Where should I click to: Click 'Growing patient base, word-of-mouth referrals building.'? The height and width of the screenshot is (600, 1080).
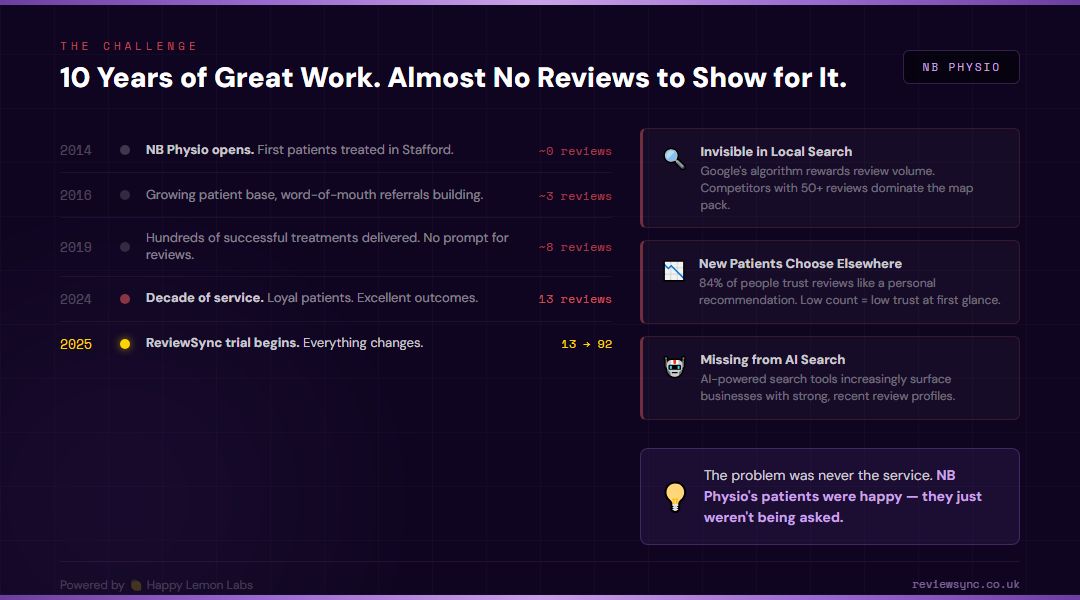pos(314,195)
